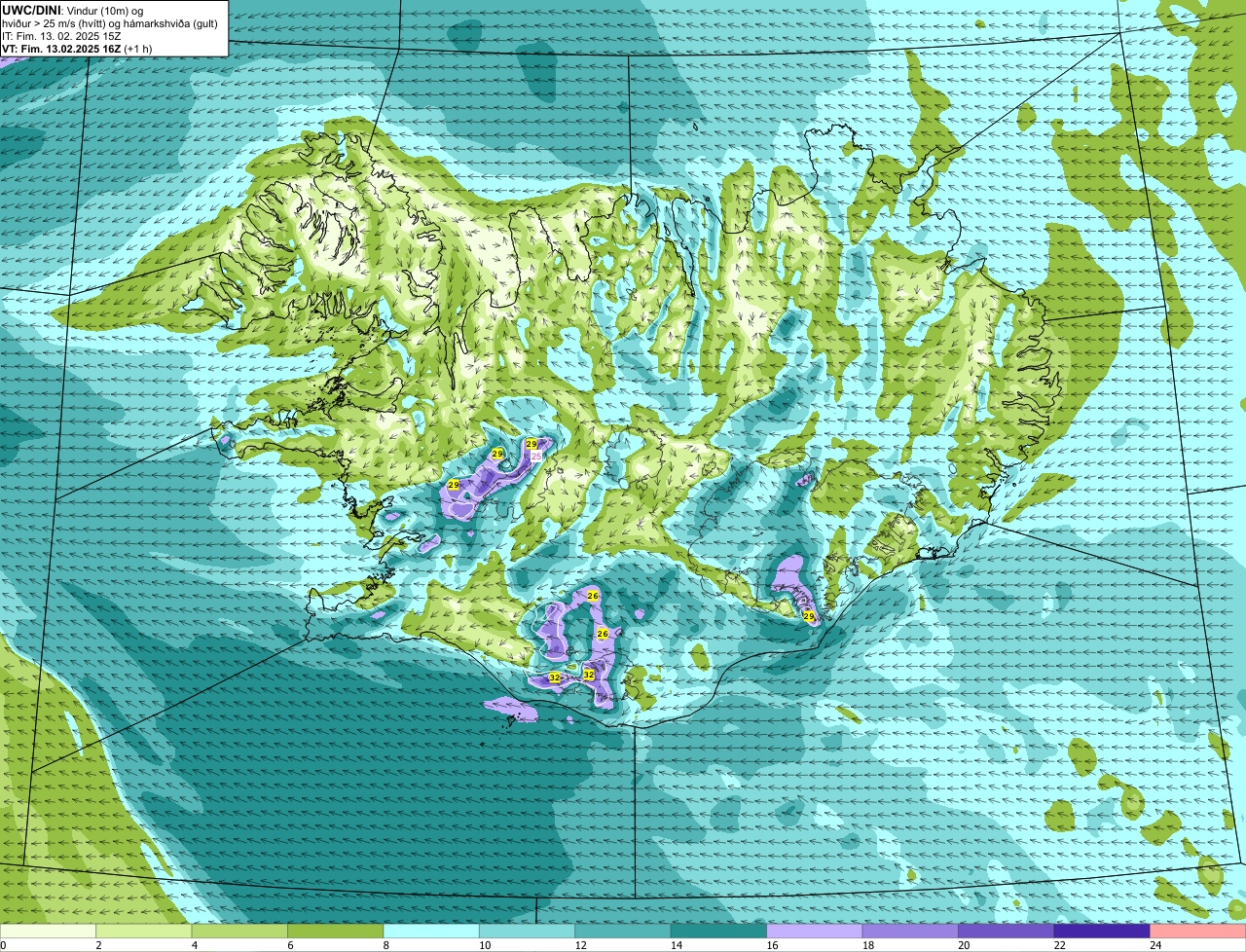This screenshot has width=1246, height=952.
Task: Select the 16–18 m/s lavender legend swatch
Action: pos(815,931)
